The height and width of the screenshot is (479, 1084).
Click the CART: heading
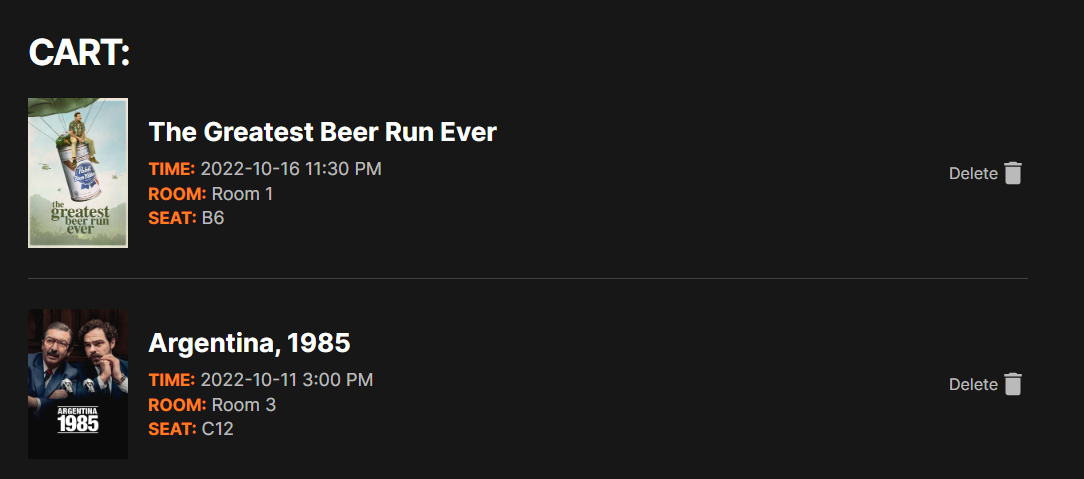coord(80,52)
